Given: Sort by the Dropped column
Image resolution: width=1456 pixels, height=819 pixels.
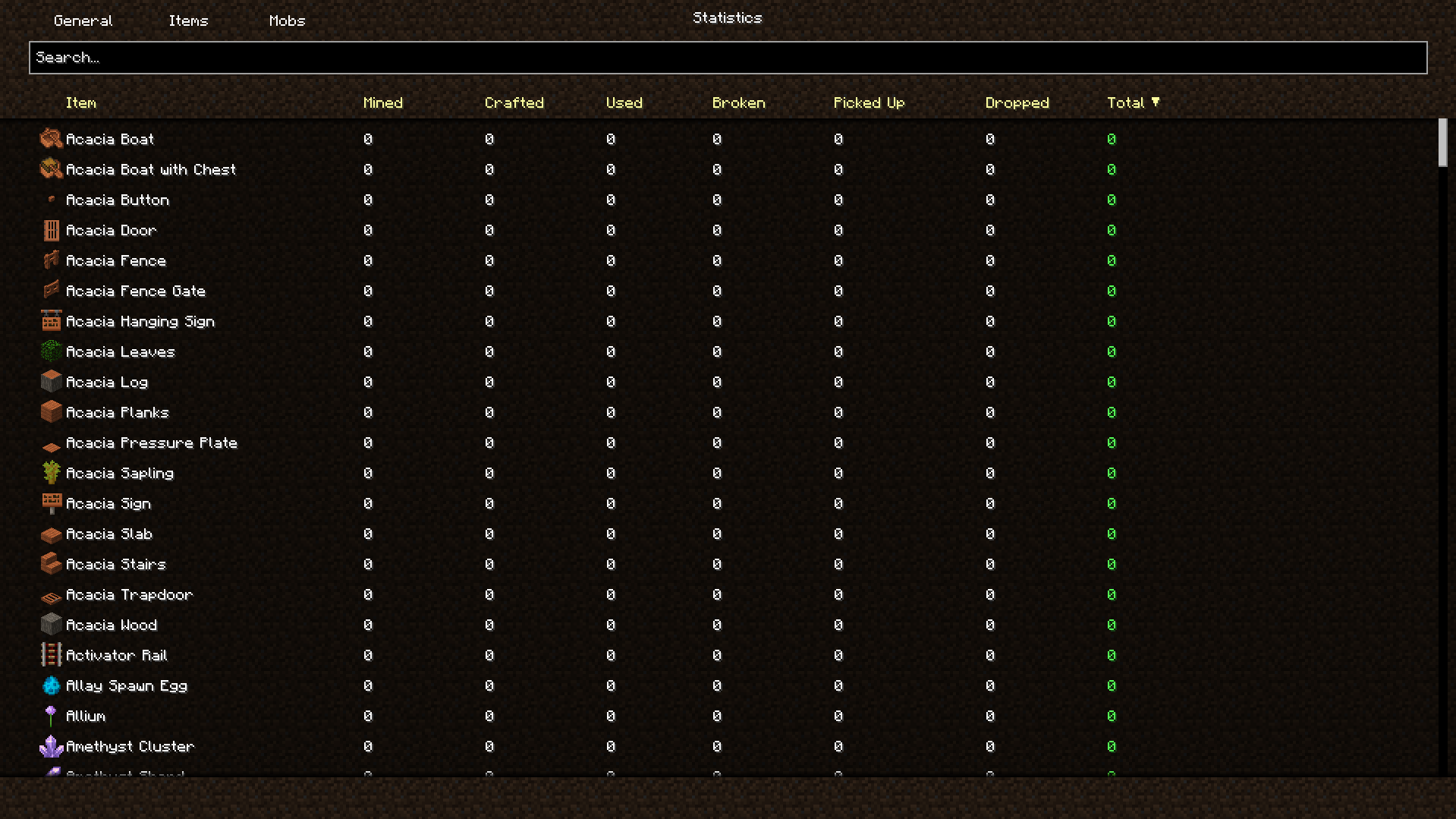Looking at the screenshot, I should coord(1017,102).
